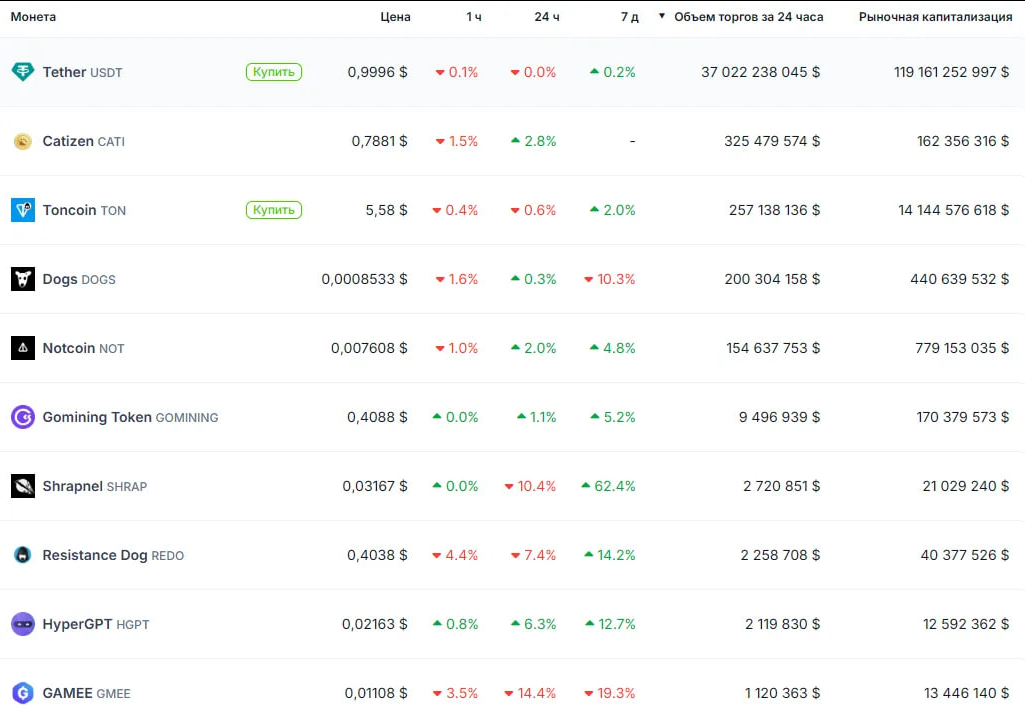The height and width of the screenshot is (723, 1025).
Task: Sort by the 24 ч column header
Action: click(547, 17)
